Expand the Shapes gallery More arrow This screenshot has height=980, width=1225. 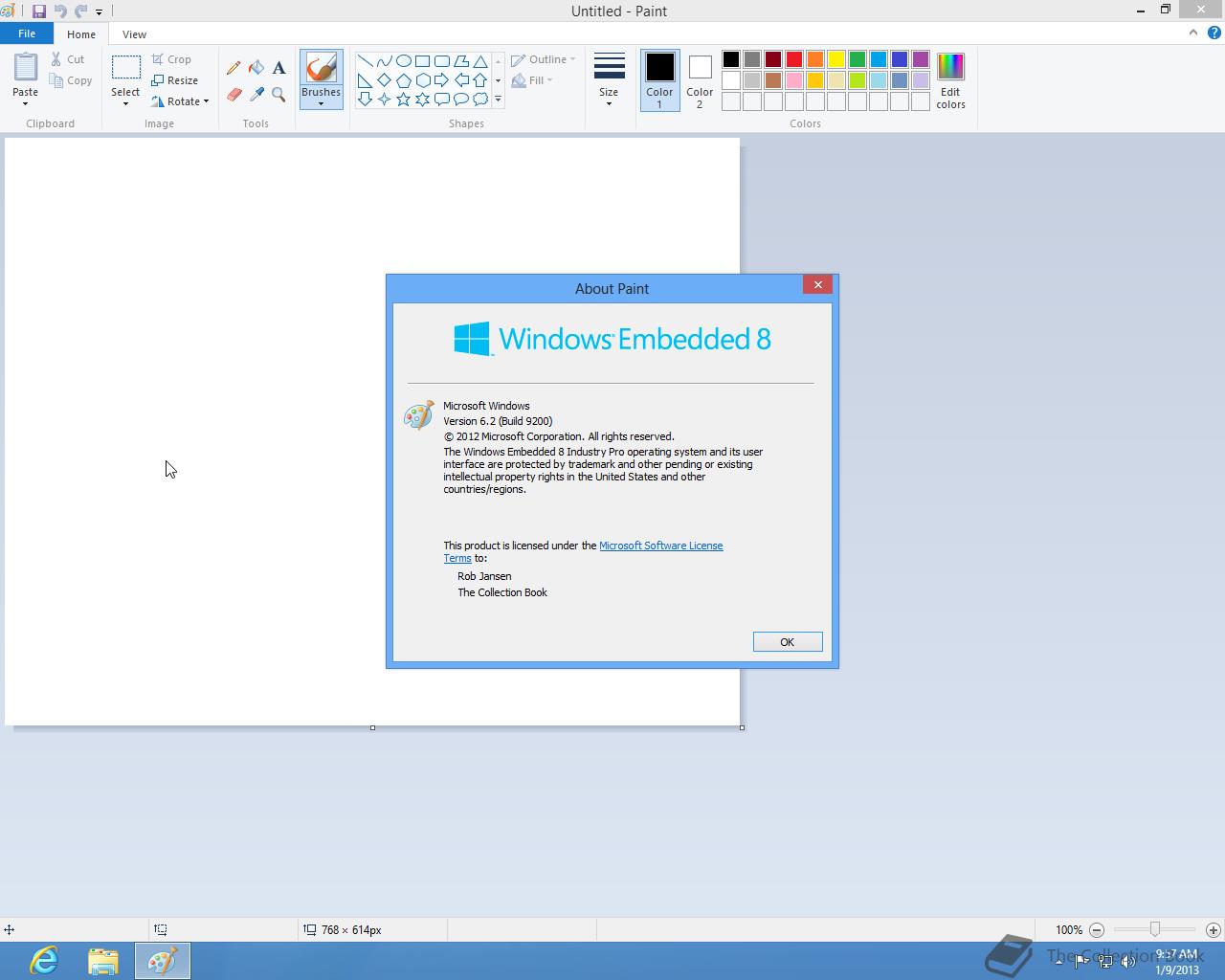click(x=498, y=99)
